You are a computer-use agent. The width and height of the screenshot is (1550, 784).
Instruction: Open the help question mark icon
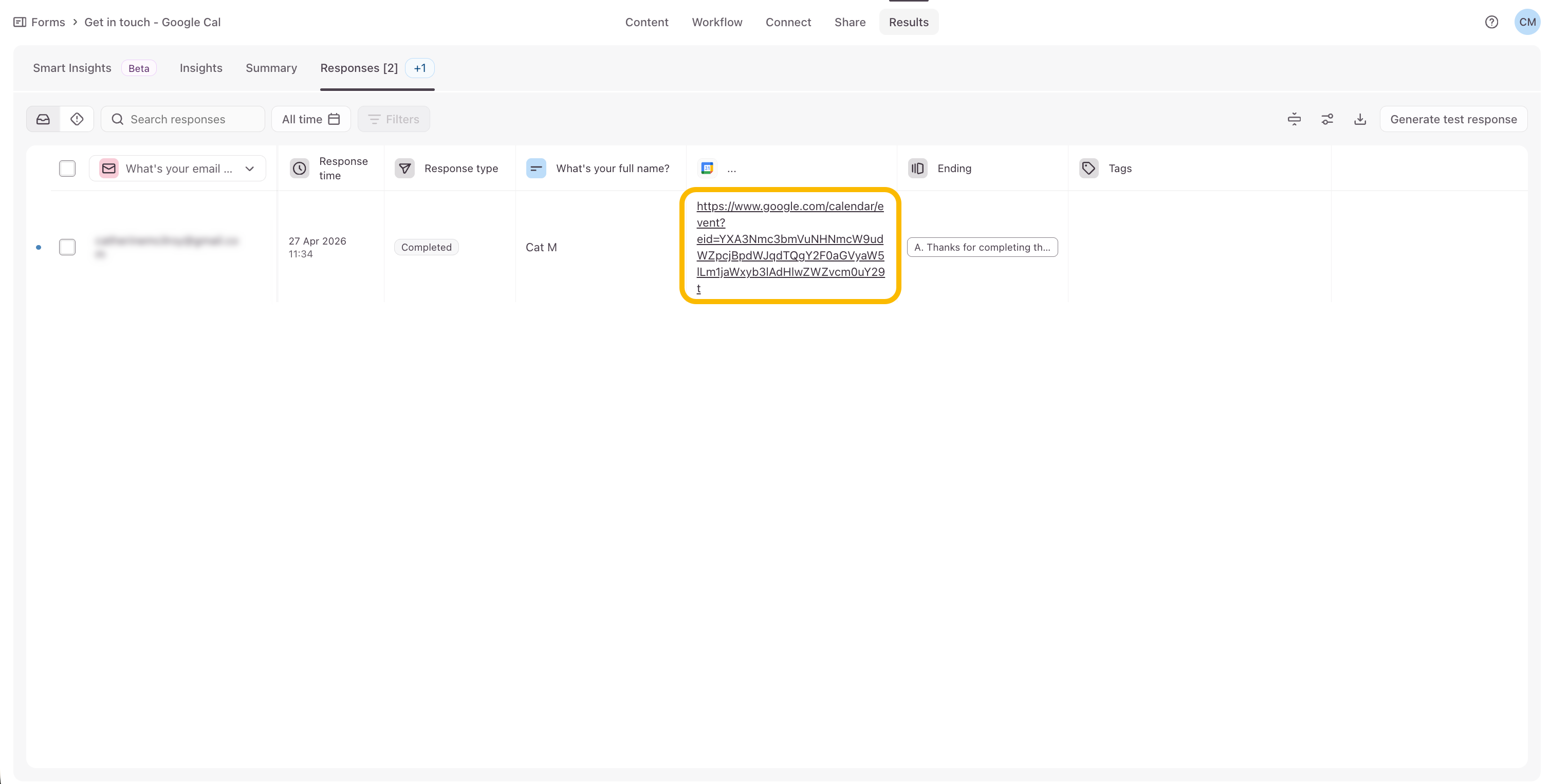(1491, 22)
